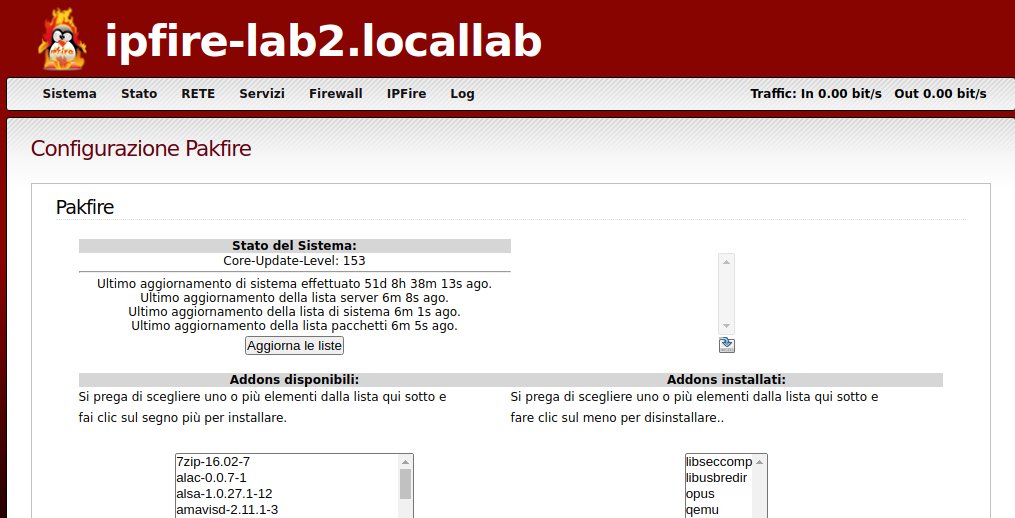Select opus in installed addons
1015x518 pixels.
point(719,493)
